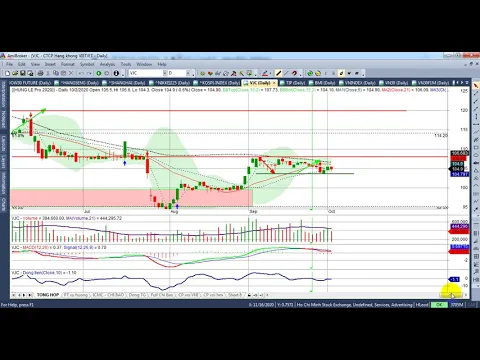The image size is (480, 360).
Task: Click the Save toolbar icon
Action: pyautogui.click(x=23, y=73)
